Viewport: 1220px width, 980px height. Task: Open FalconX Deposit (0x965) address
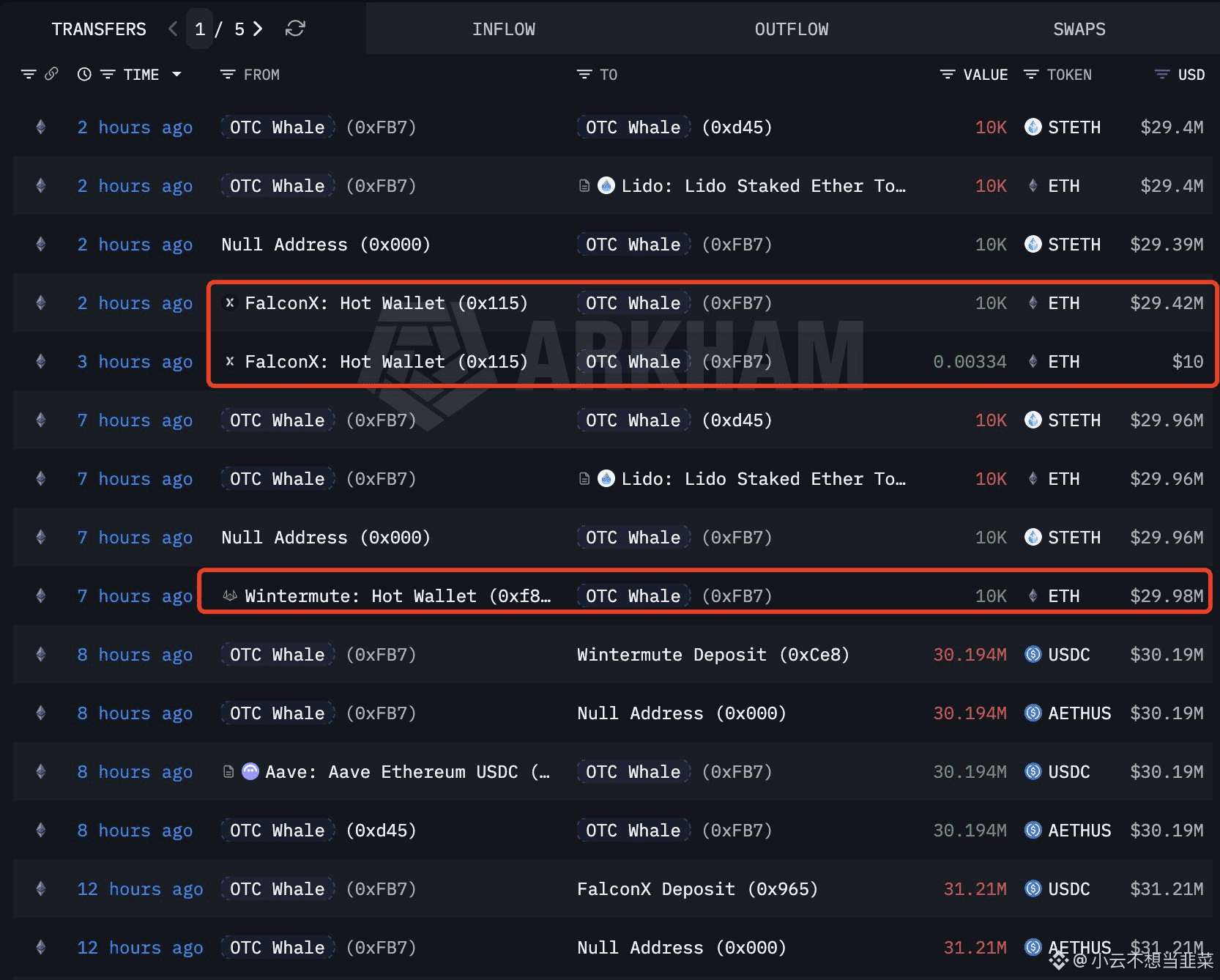click(697, 889)
